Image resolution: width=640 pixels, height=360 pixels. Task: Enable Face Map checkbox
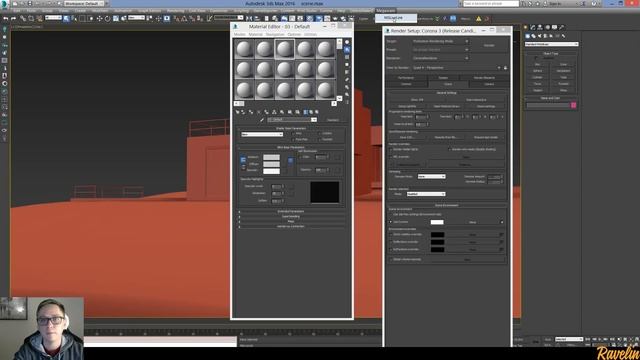point(293,140)
